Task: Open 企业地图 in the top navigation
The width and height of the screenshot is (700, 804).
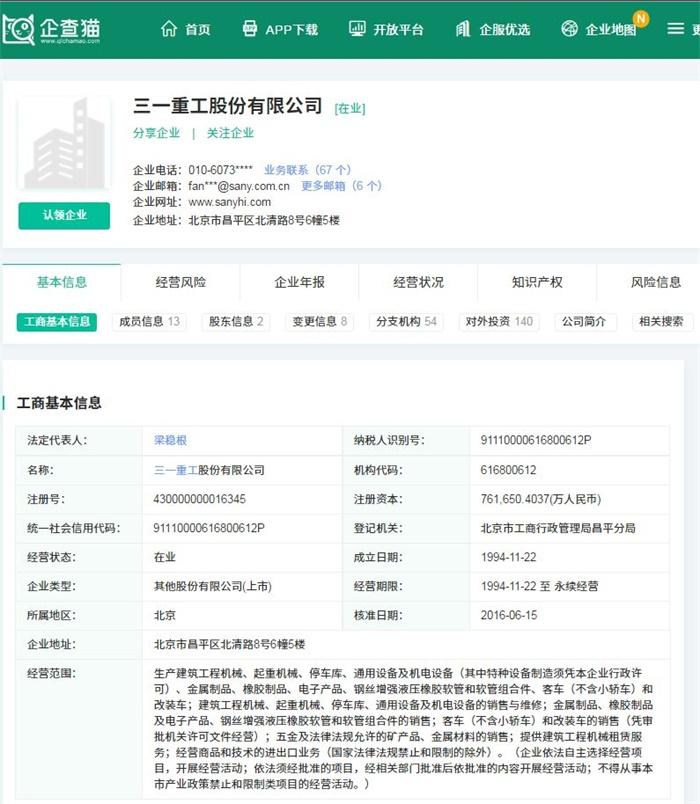Action: click(611, 29)
